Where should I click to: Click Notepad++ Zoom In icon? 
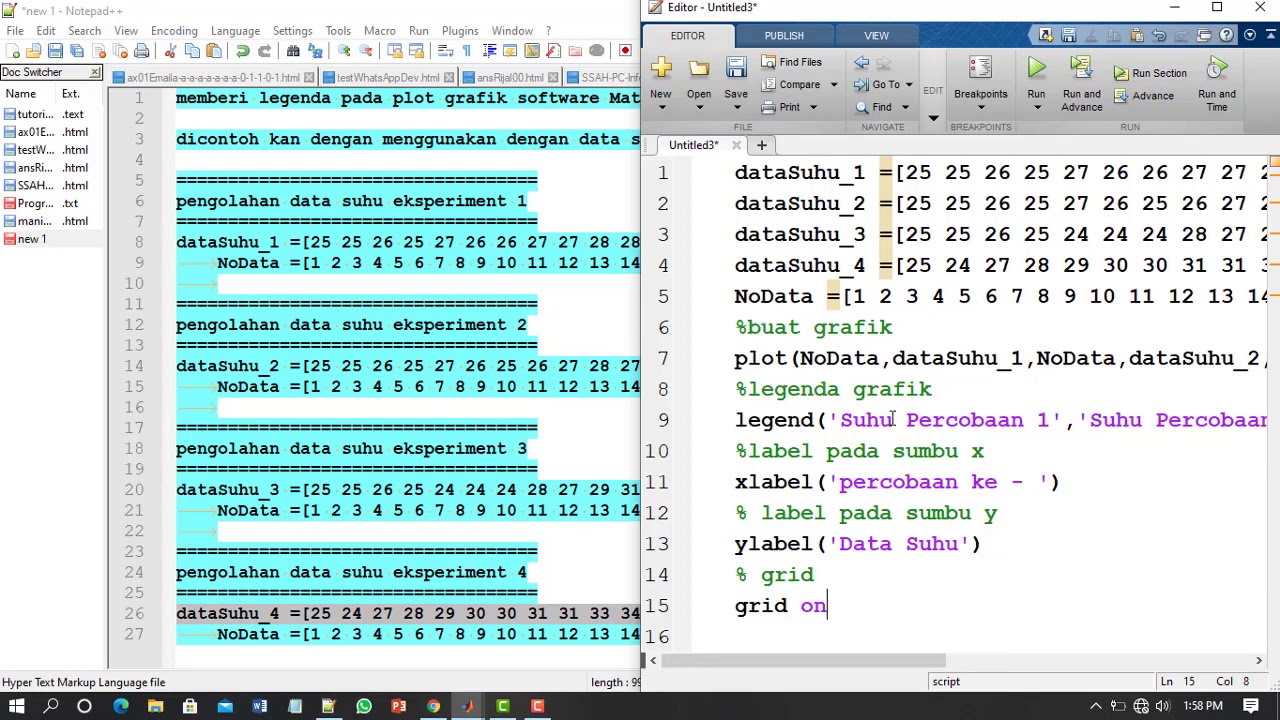coord(344,51)
